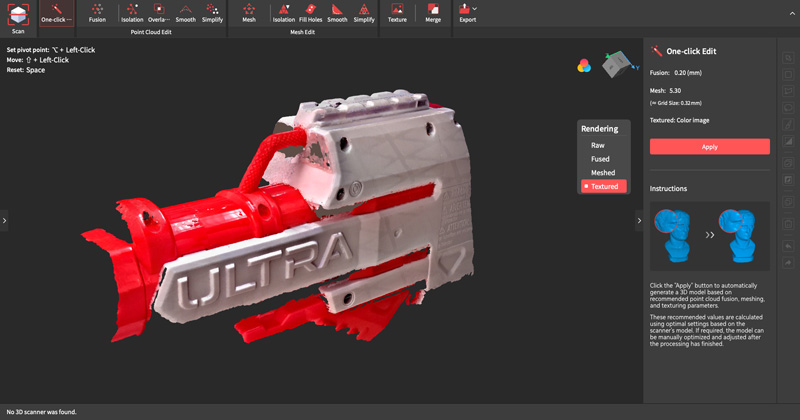Click the Instructions bust illustration
The image size is (800, 420).
tap(710, 236)
